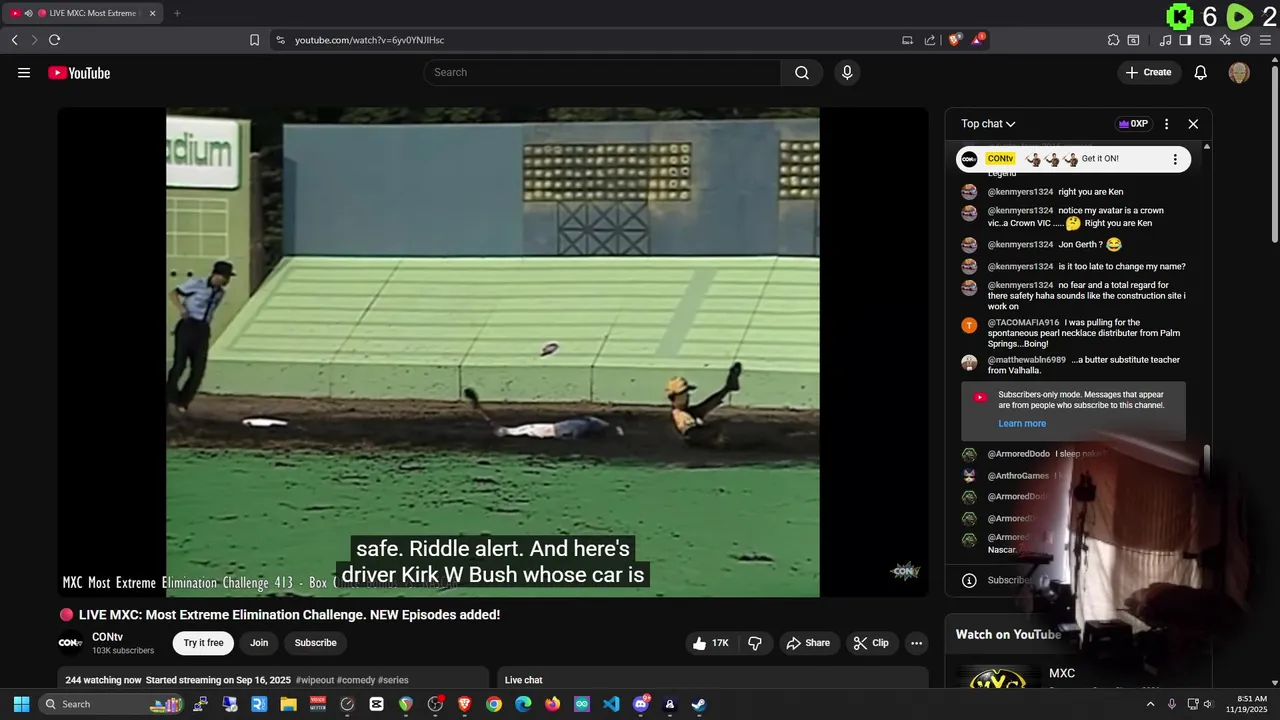Click the Join membership button
The height and width of the screenshot is (720, 1280).
tap(259, 643)
